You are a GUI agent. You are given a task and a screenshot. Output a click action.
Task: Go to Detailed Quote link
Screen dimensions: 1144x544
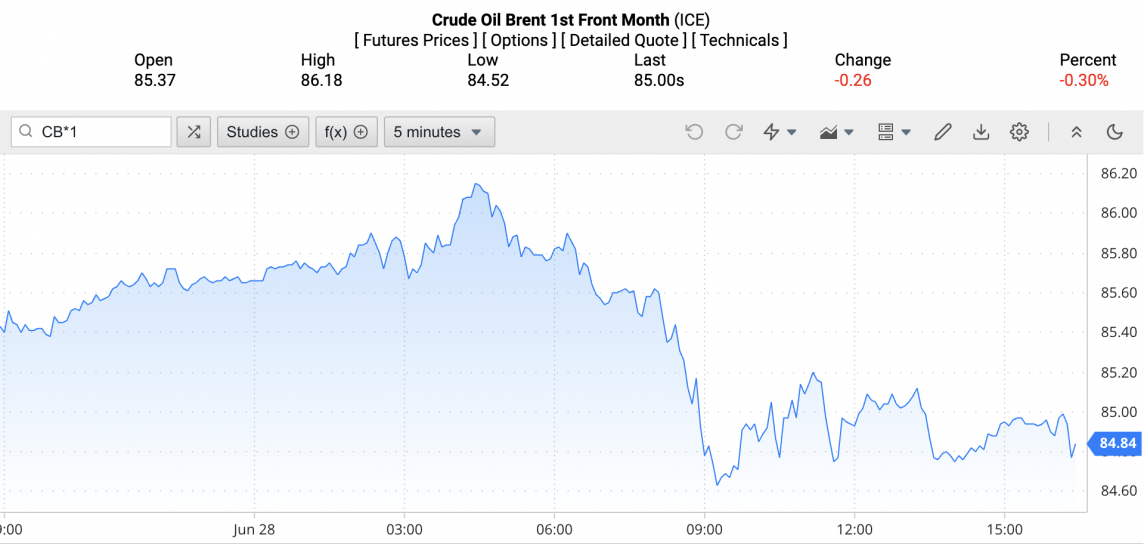pos(624,41)
